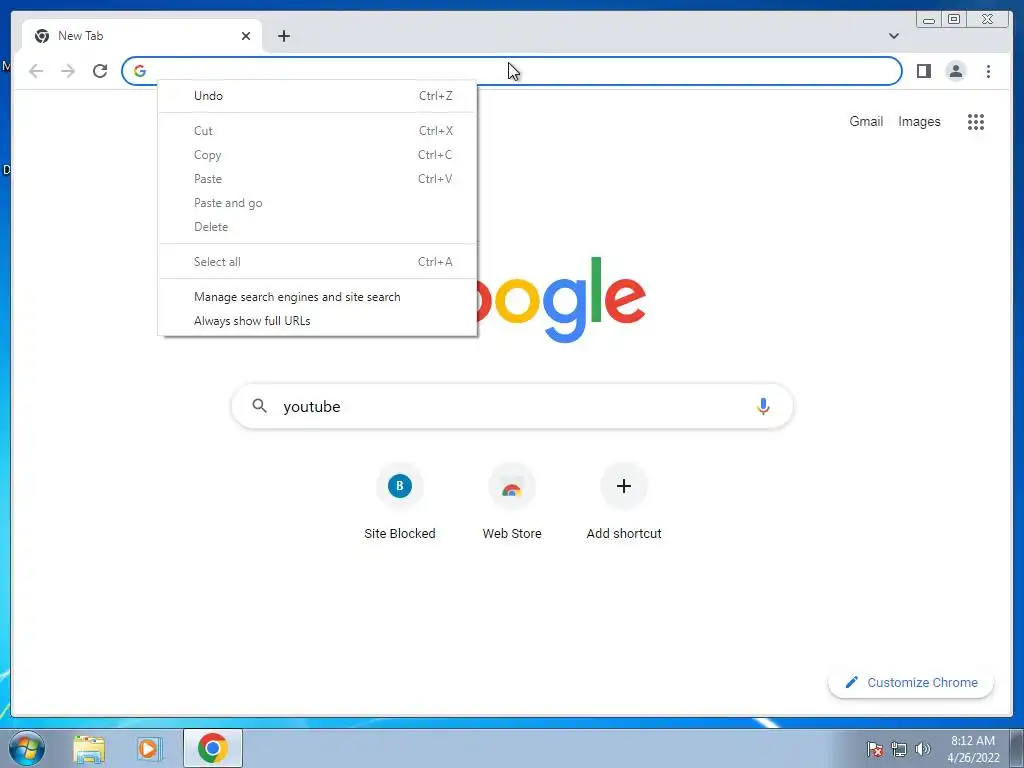
Task: Minimize the Chrome window
Action: (929, 20)
